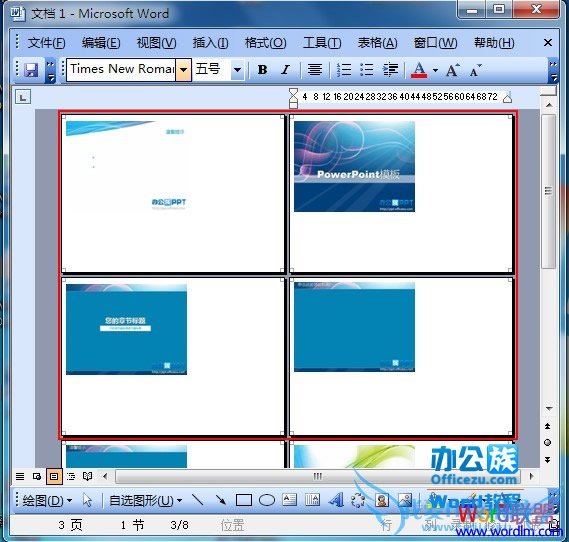The height and width of the screenshot is (542, 569).
Task: Expand the formatting toolbar options chevron
Action: 553,70
